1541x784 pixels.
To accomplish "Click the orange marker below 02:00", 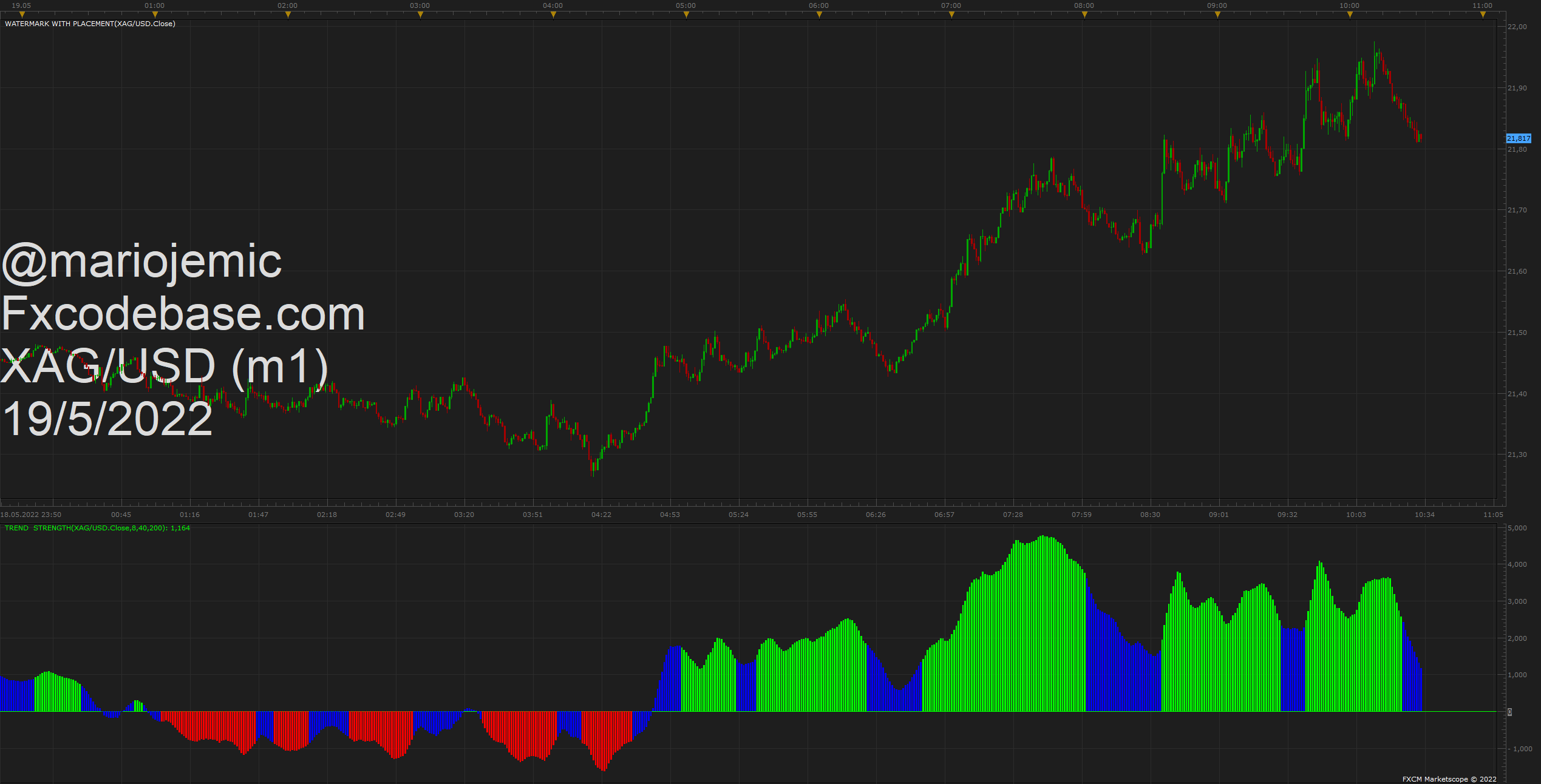I will coord(288,15).
